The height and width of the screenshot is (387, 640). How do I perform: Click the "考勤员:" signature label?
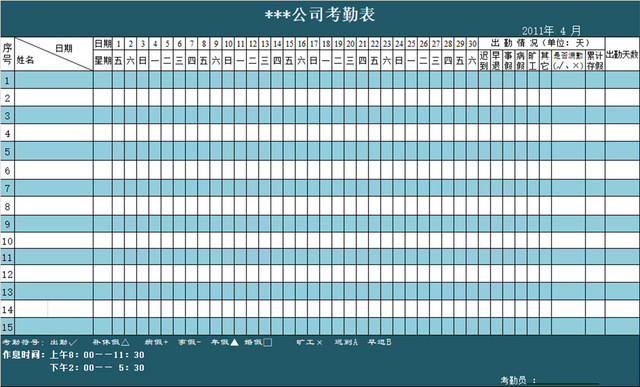518,380
